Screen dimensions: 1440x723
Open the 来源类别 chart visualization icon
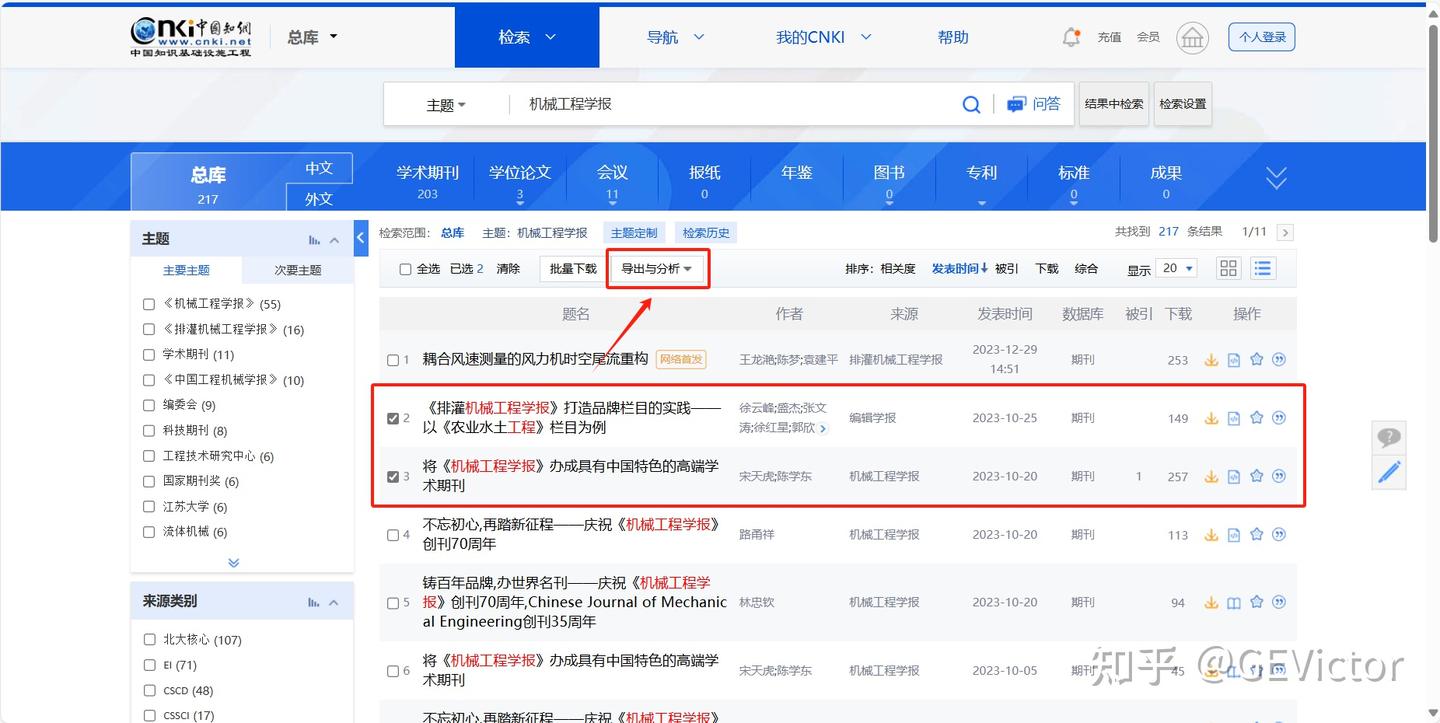(x=314, y=602)
